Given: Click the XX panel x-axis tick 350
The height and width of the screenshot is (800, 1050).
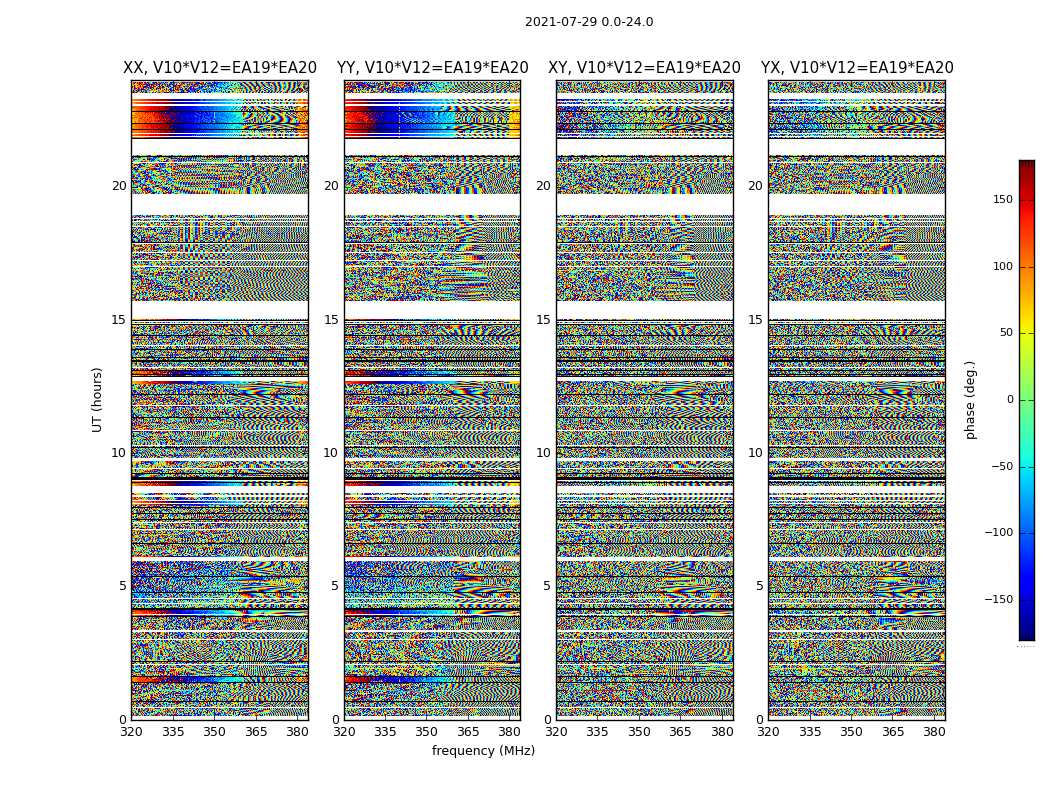Looking at the screenshot, I should (x=214, y=732).
